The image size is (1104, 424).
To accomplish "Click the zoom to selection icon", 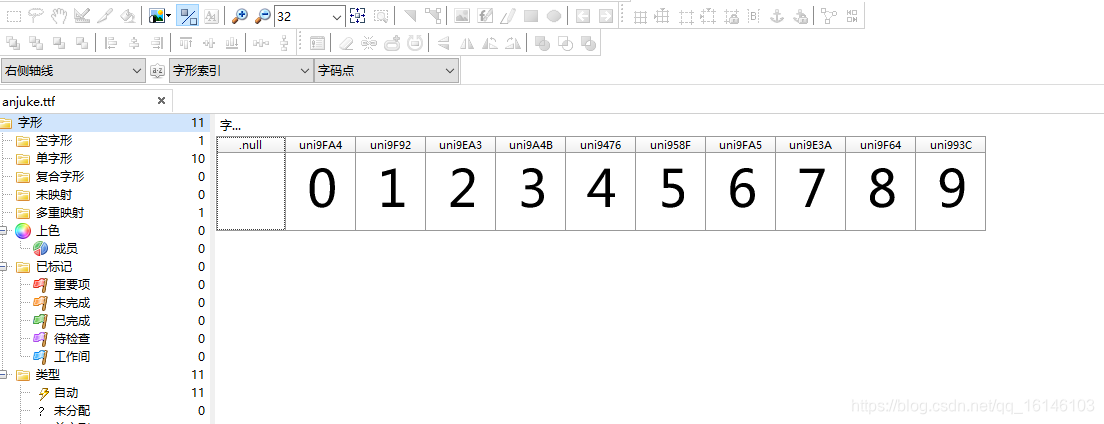I will (381, 15).
